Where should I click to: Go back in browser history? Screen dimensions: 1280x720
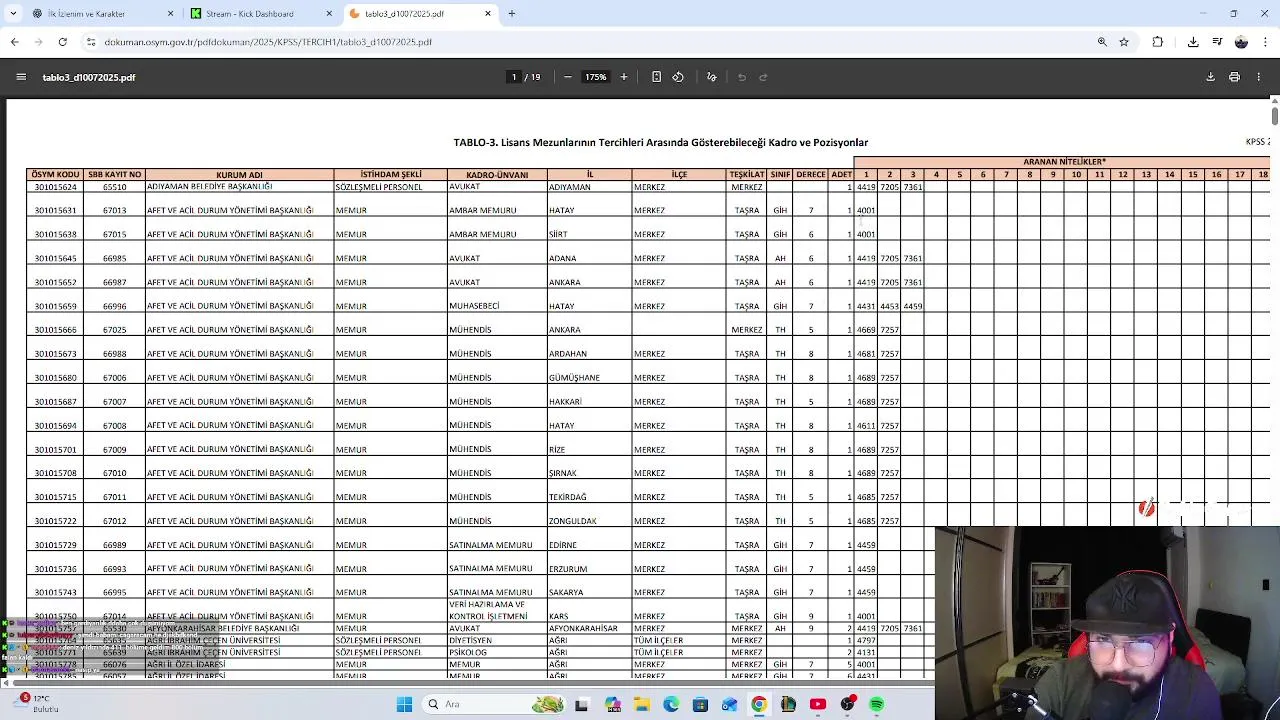tap(14, 42)
